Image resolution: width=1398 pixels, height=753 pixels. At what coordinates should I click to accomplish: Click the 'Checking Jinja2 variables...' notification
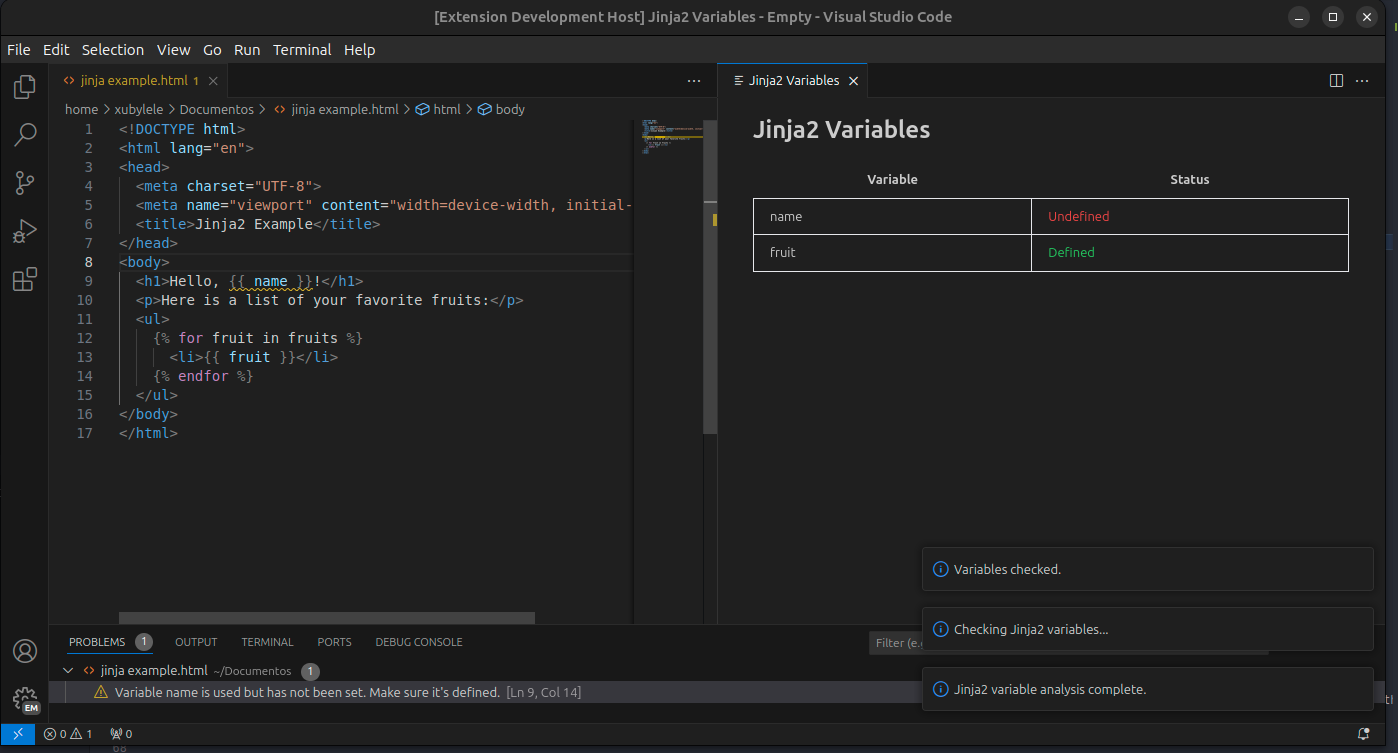1148,629
